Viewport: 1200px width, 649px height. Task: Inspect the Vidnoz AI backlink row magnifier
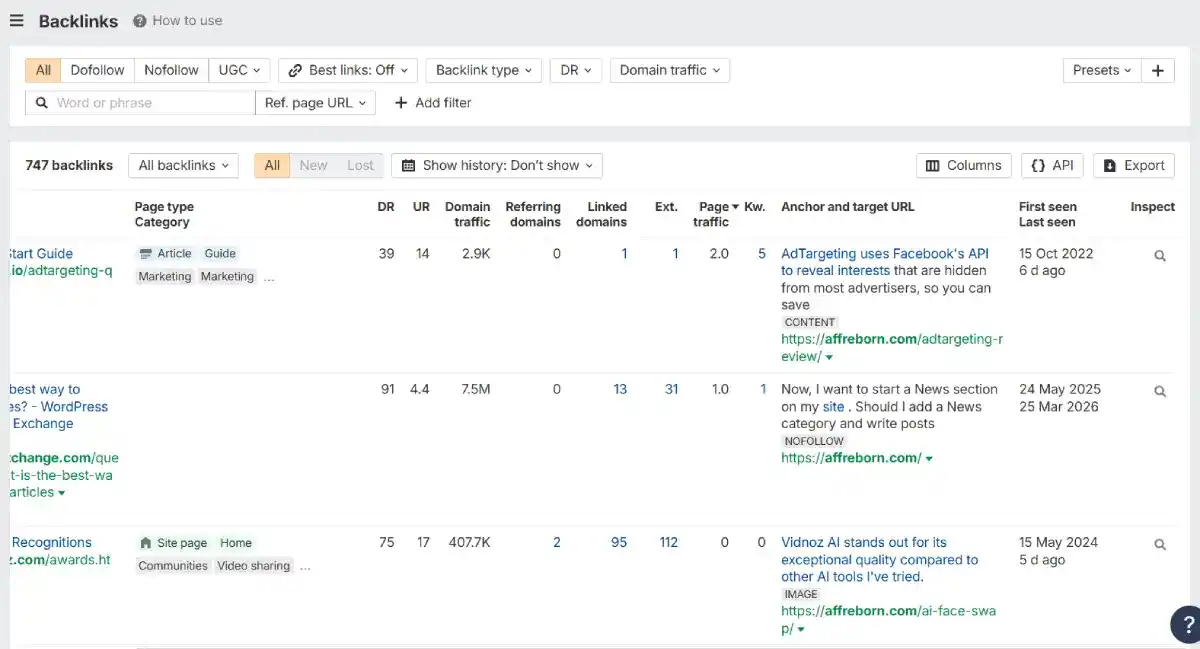click(x=1160, y=545)
